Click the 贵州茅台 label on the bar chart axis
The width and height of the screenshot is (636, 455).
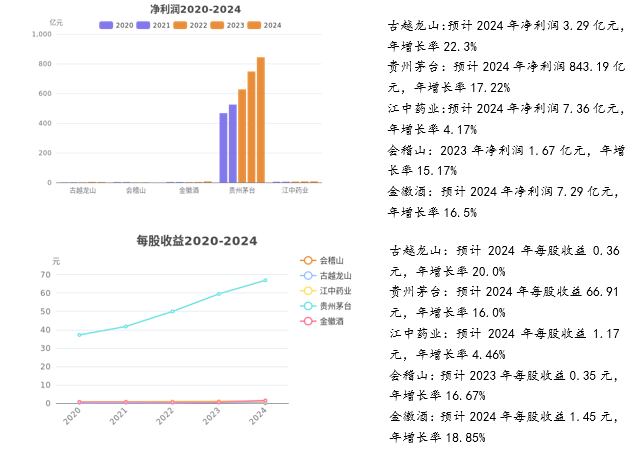(x=242, y=190)
